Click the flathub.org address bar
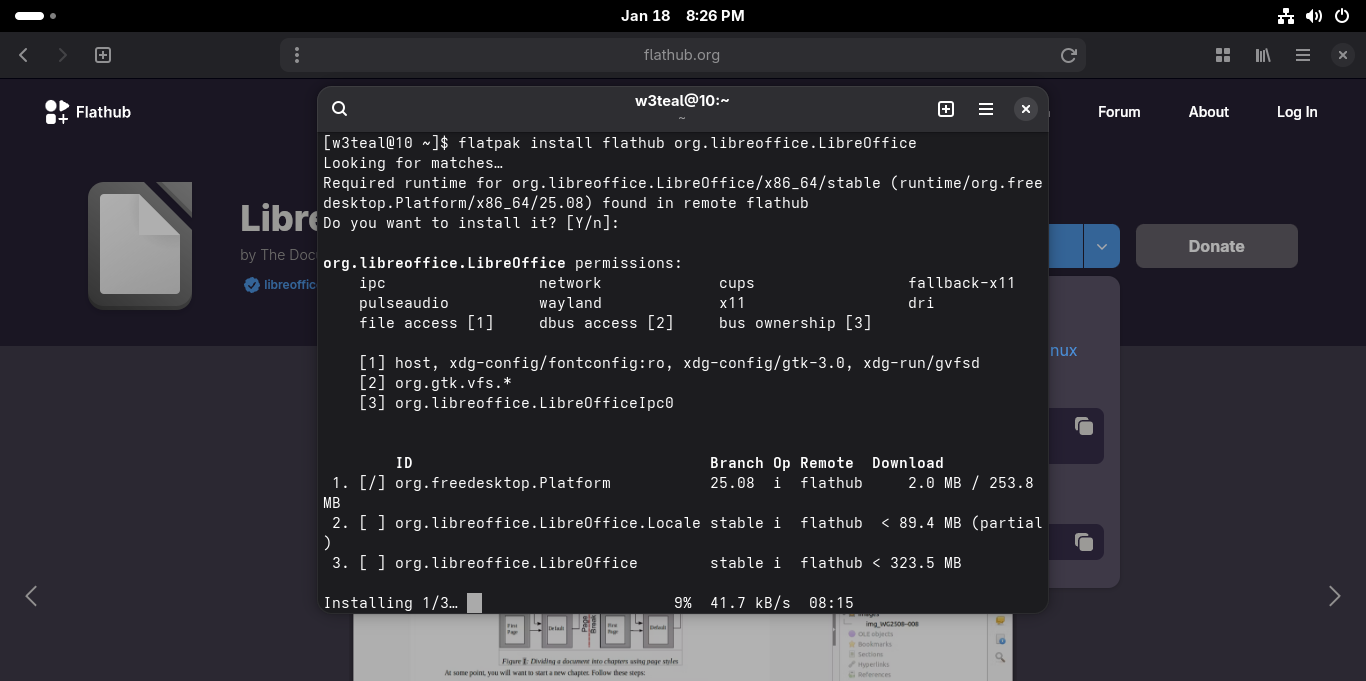The image size is (1366, 681). coord(682,55)
